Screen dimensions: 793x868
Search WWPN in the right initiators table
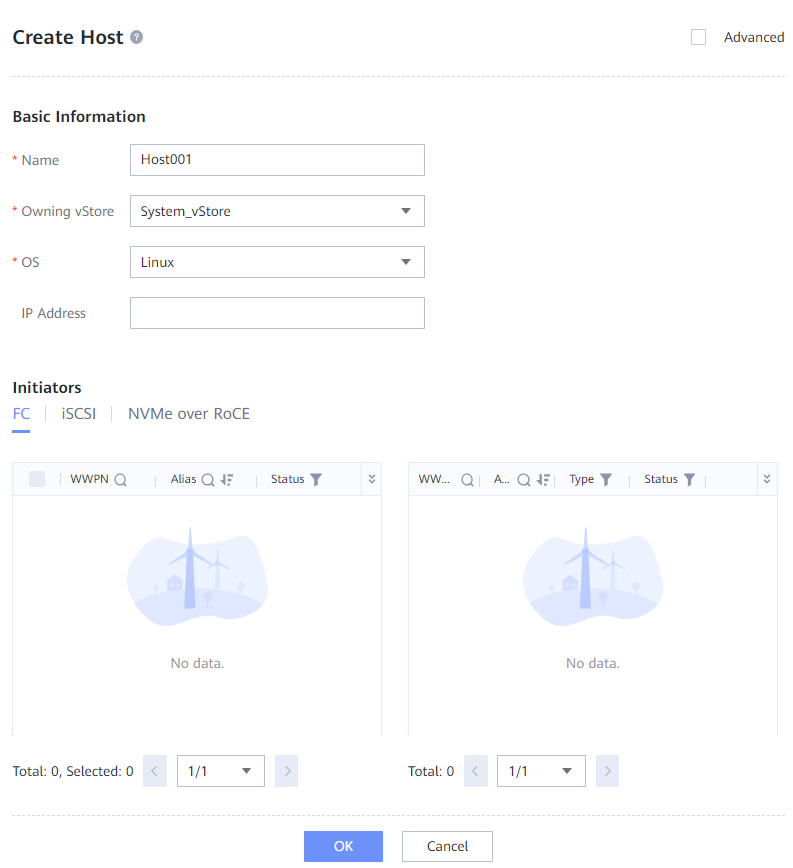467,480
